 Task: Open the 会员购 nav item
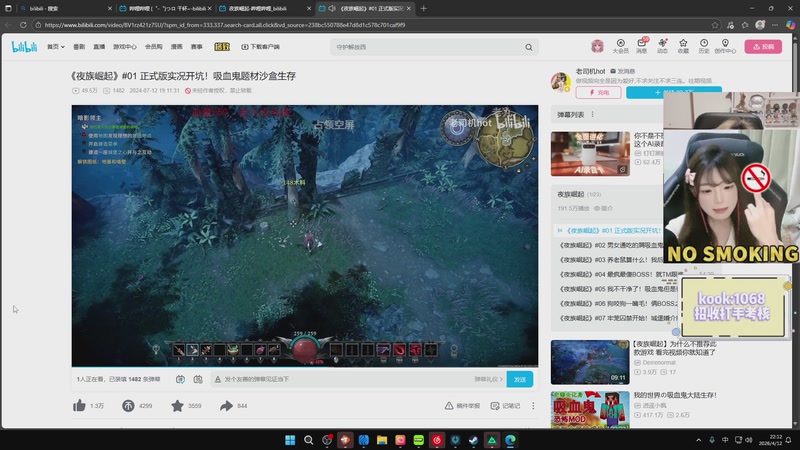tap(154, 47)
